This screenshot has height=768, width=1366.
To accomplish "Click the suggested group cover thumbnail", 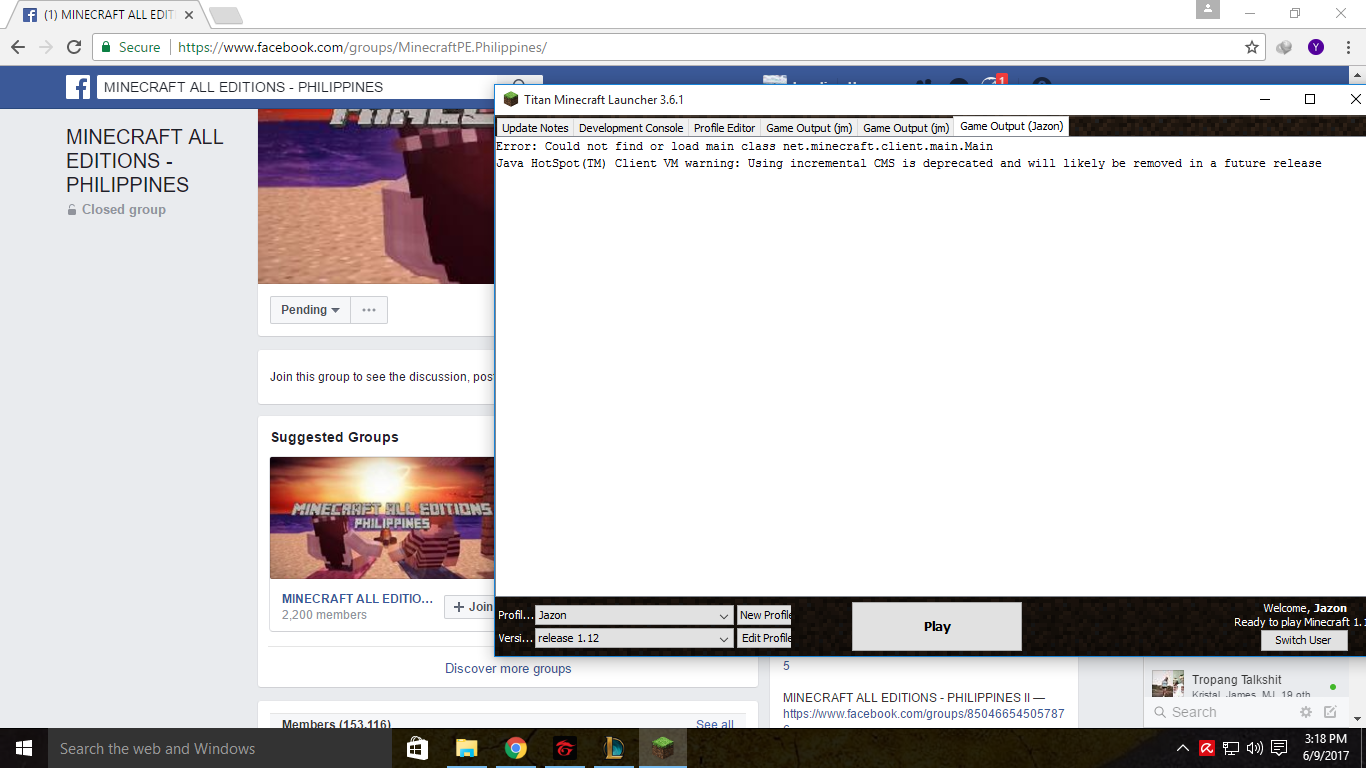I will coord(382,518).
